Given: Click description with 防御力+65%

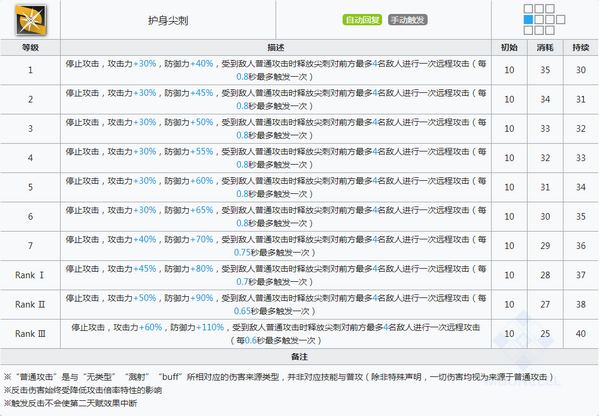Looking at the screenshot, I should tap(275, 217).
